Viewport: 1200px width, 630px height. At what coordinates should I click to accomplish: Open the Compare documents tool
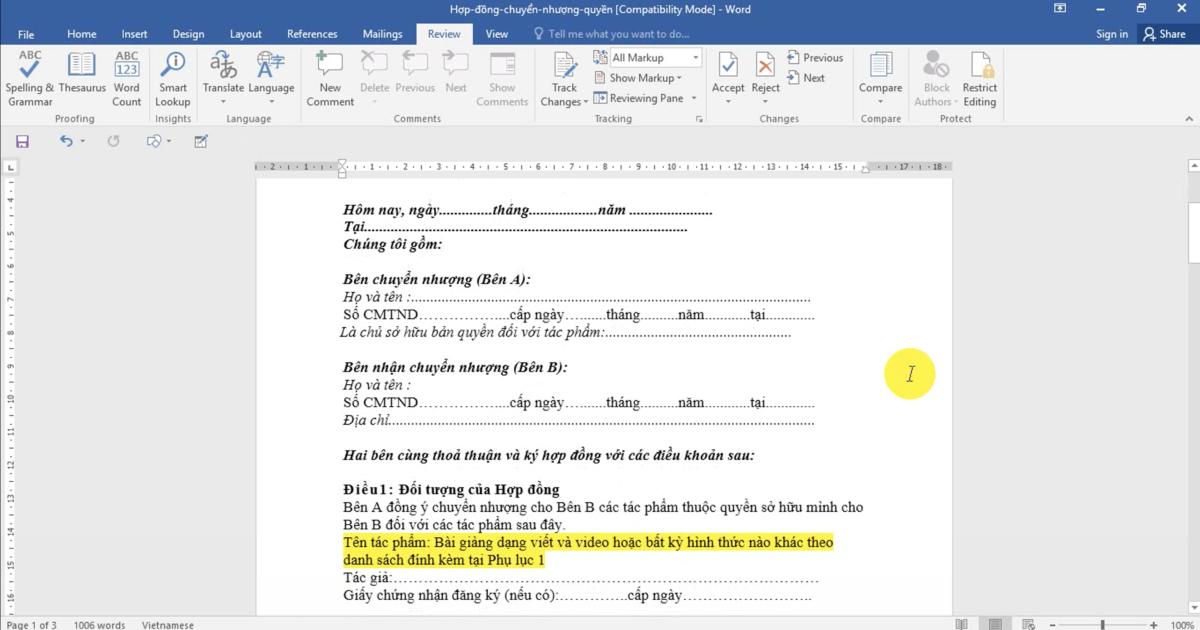880,77
